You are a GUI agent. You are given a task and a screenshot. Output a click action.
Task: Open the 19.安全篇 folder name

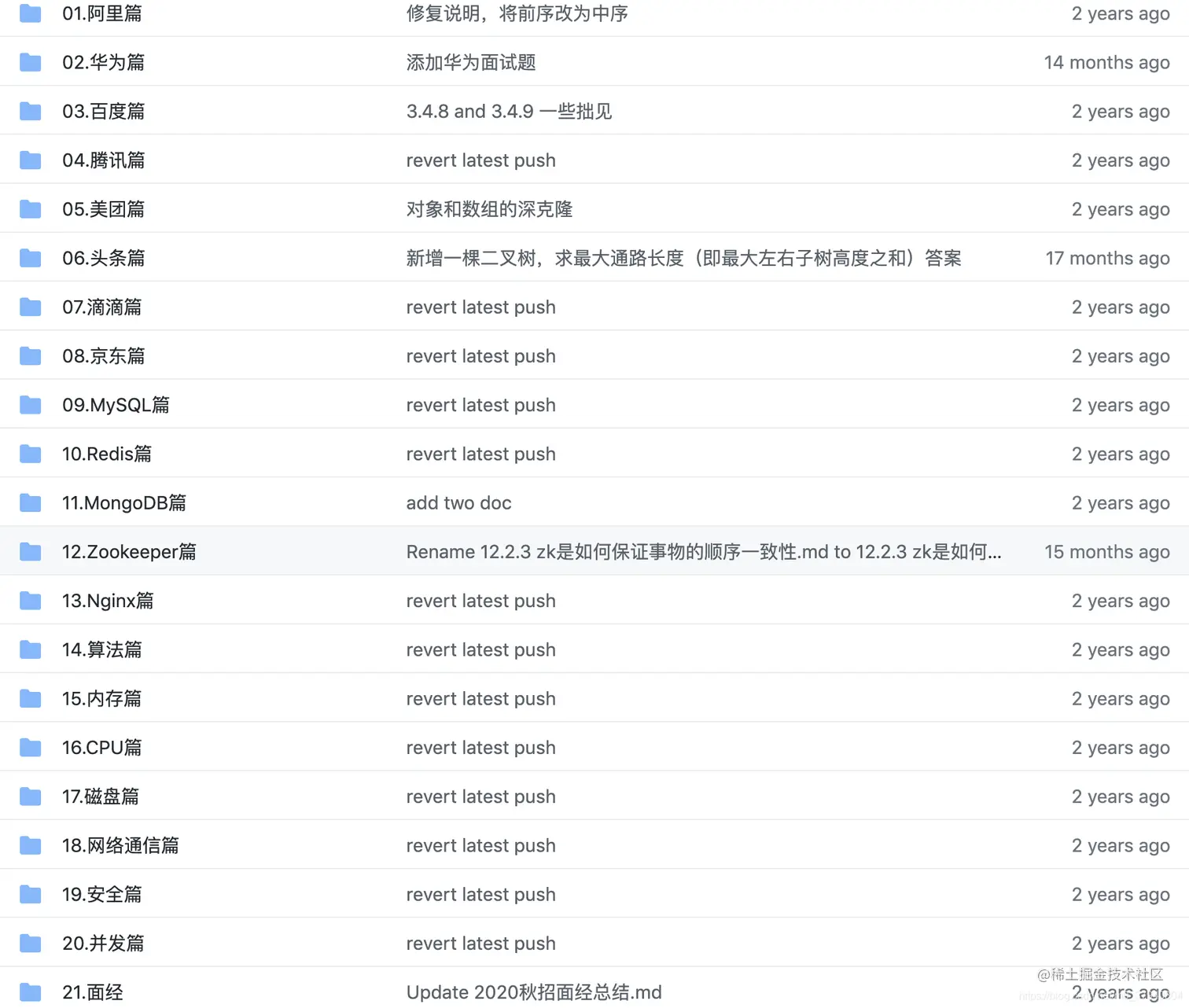pyautogui.click(x=102, y=894)
